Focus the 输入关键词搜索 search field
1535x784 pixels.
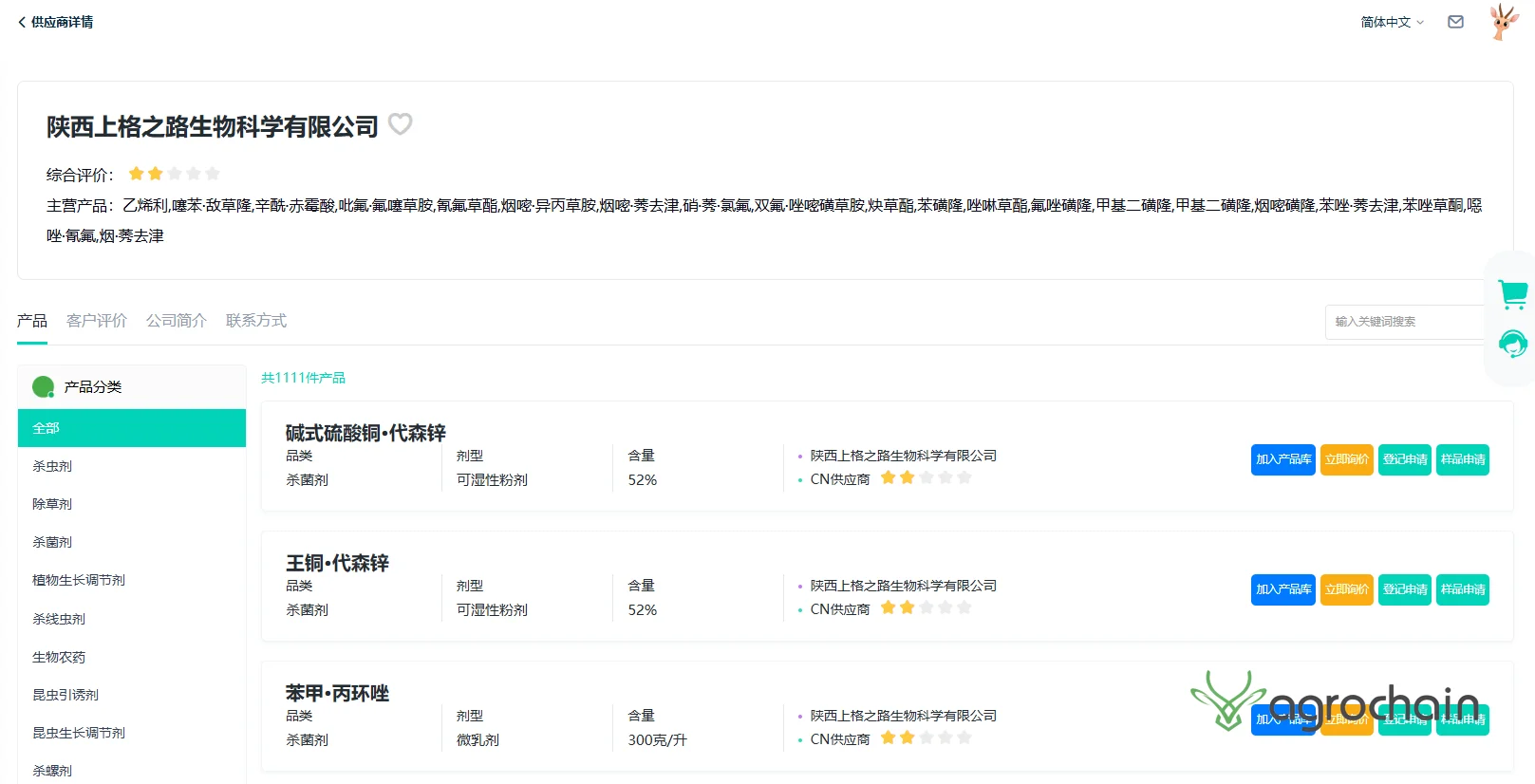(x=1405, y=322)
